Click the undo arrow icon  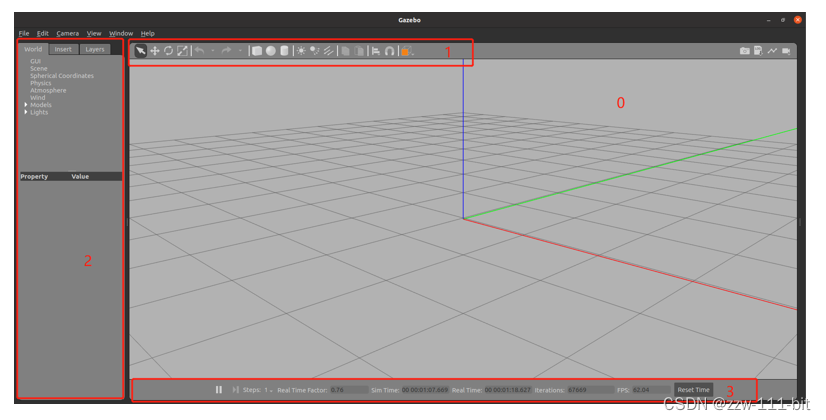click(x=200, y=51)
